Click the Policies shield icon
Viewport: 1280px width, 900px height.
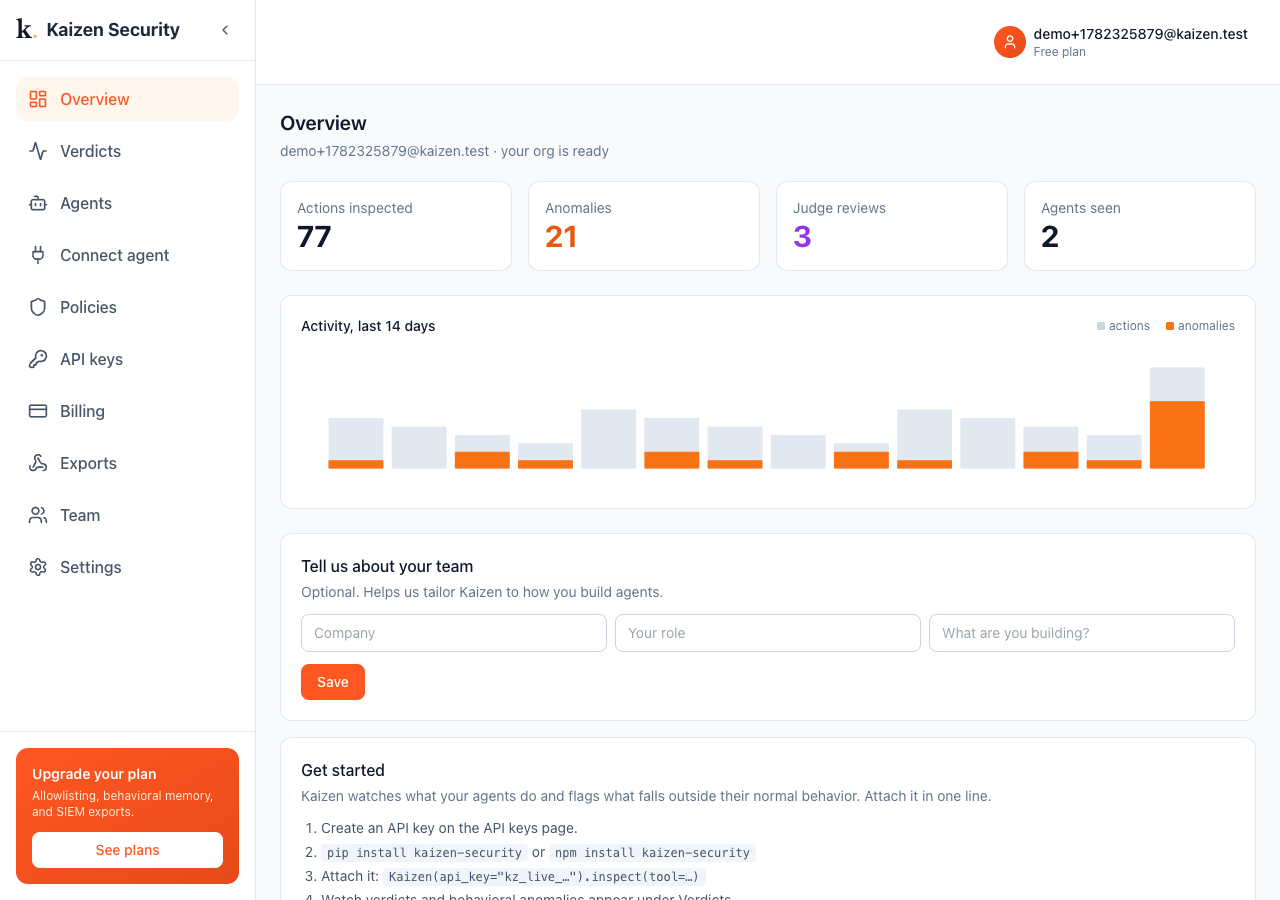38,307
